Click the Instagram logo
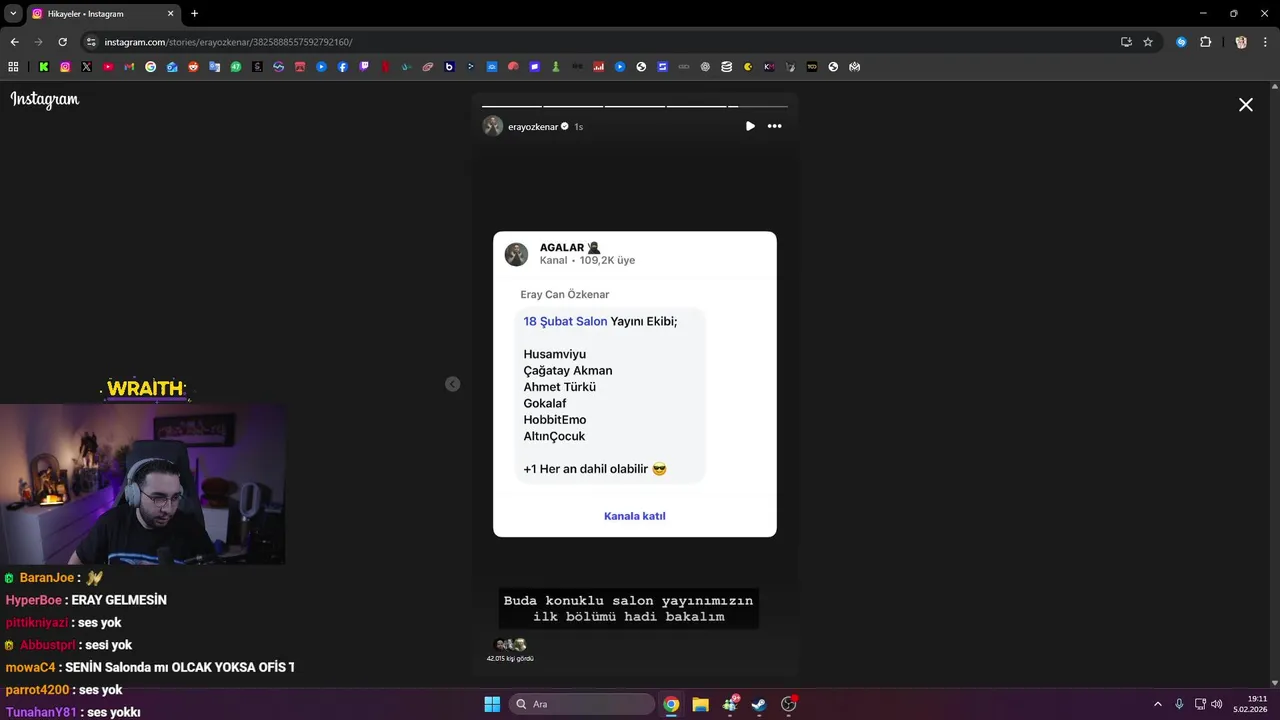The height and width of the screenshot is (720, 1280). [45, 99]
